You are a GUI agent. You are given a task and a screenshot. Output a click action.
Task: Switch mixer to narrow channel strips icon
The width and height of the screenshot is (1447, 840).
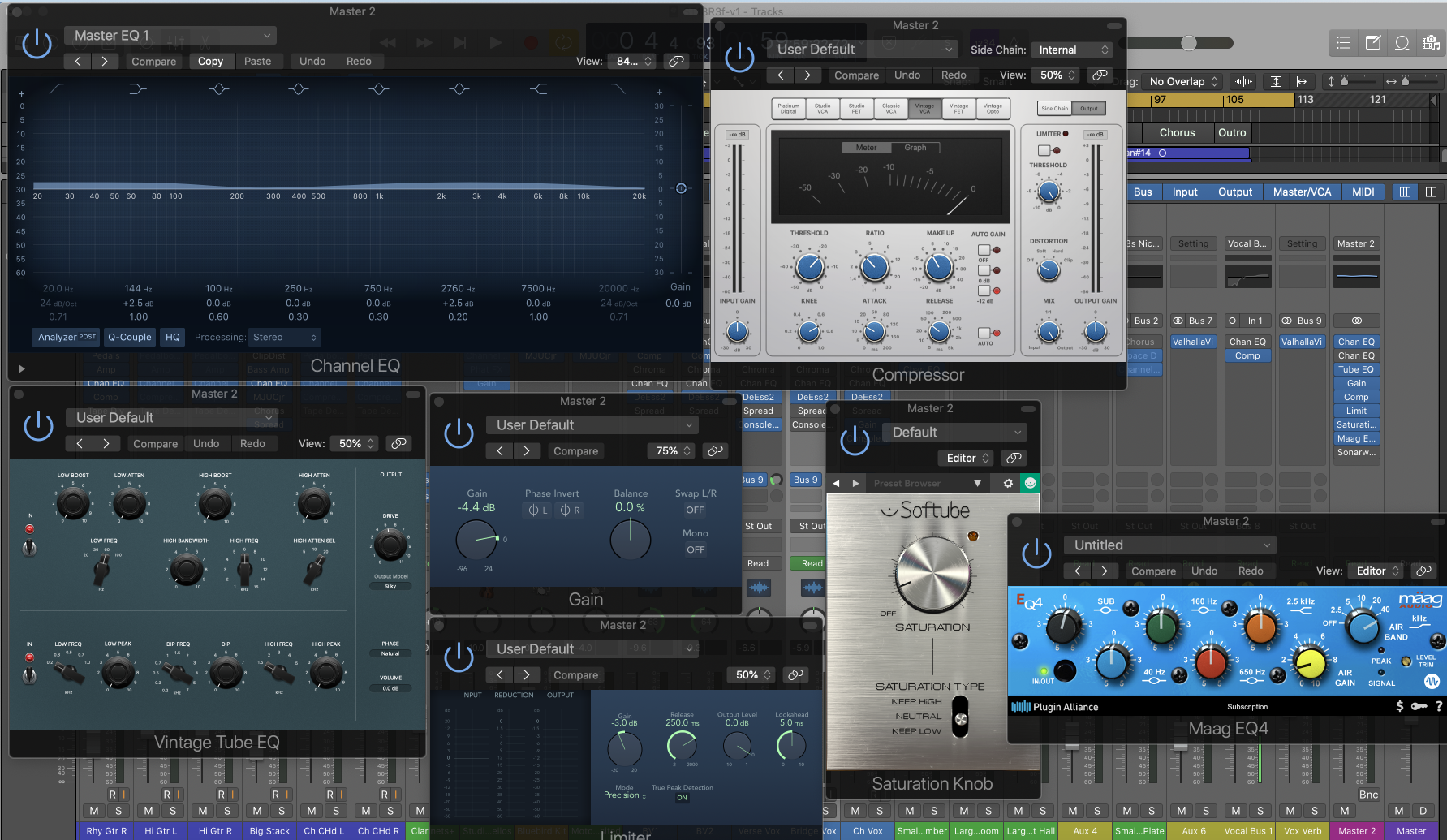point(1405,192)
